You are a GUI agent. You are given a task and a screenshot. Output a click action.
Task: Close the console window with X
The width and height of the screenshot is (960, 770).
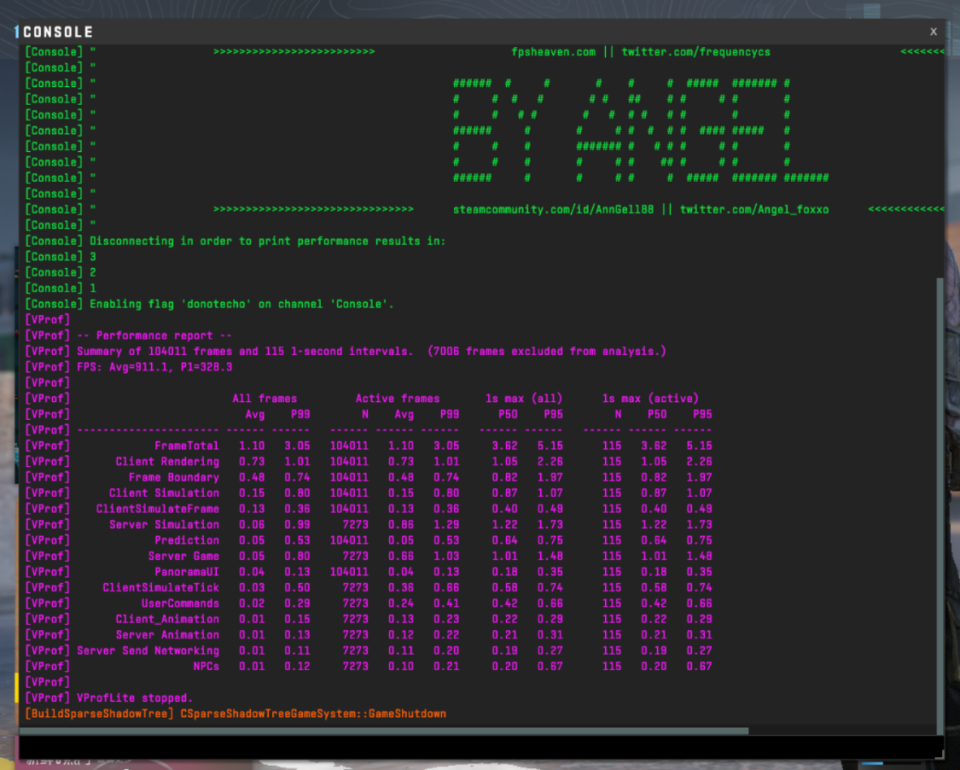point(933,32)
